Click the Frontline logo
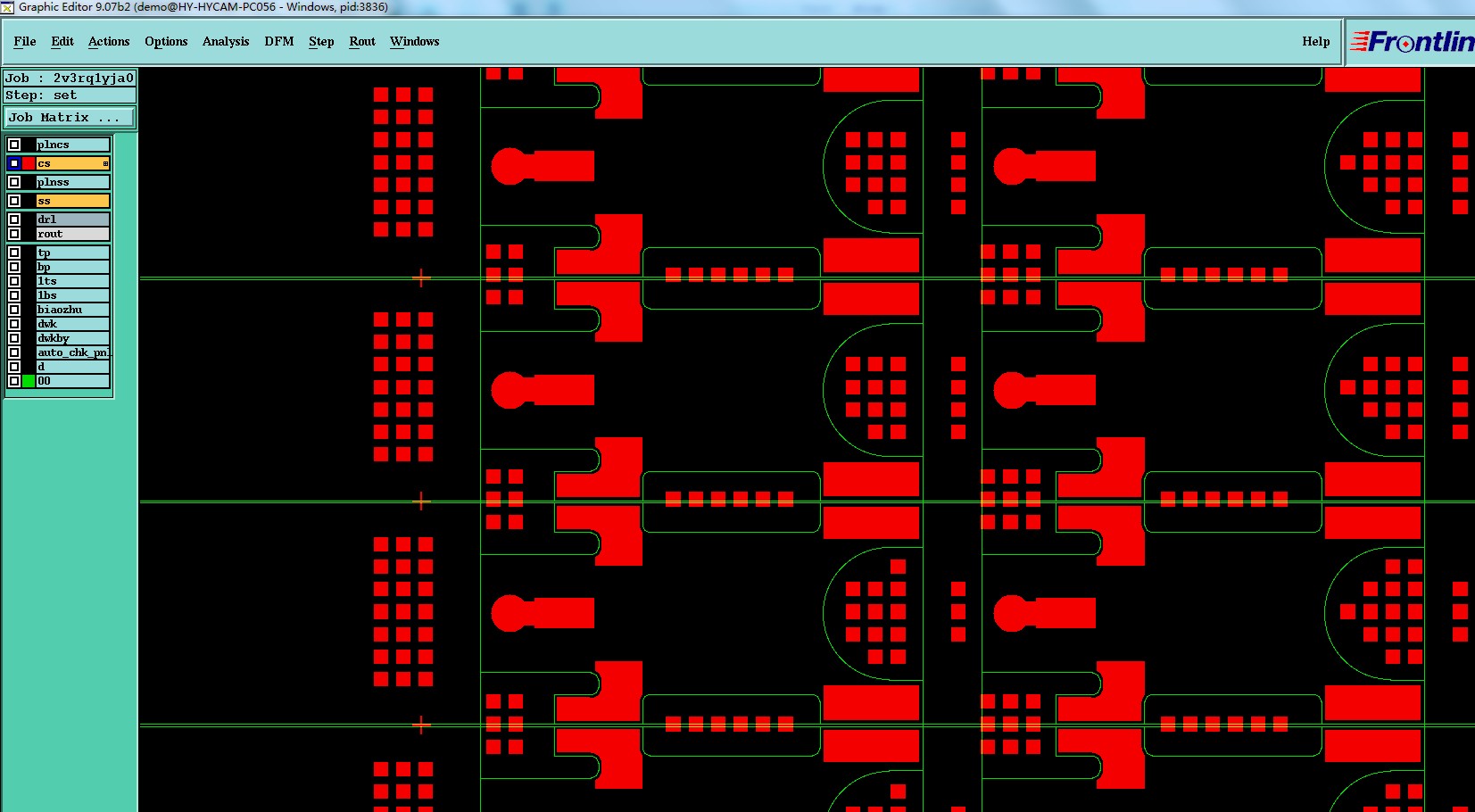The height and width of the screenshot is (812, 1475). tap(1411, 42)
